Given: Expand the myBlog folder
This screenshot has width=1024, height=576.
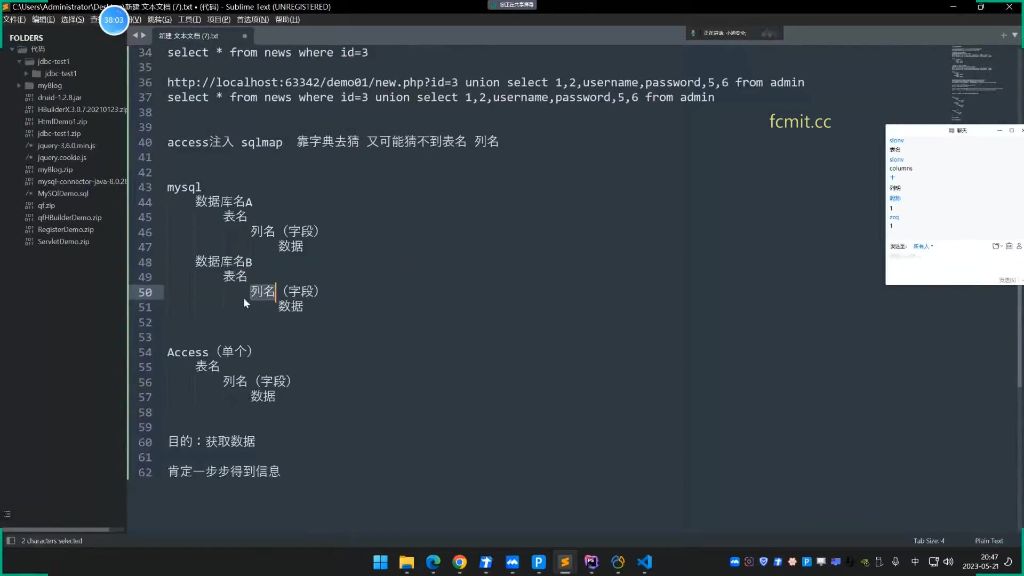Looking at the screenshot, I should click(19, 86).
